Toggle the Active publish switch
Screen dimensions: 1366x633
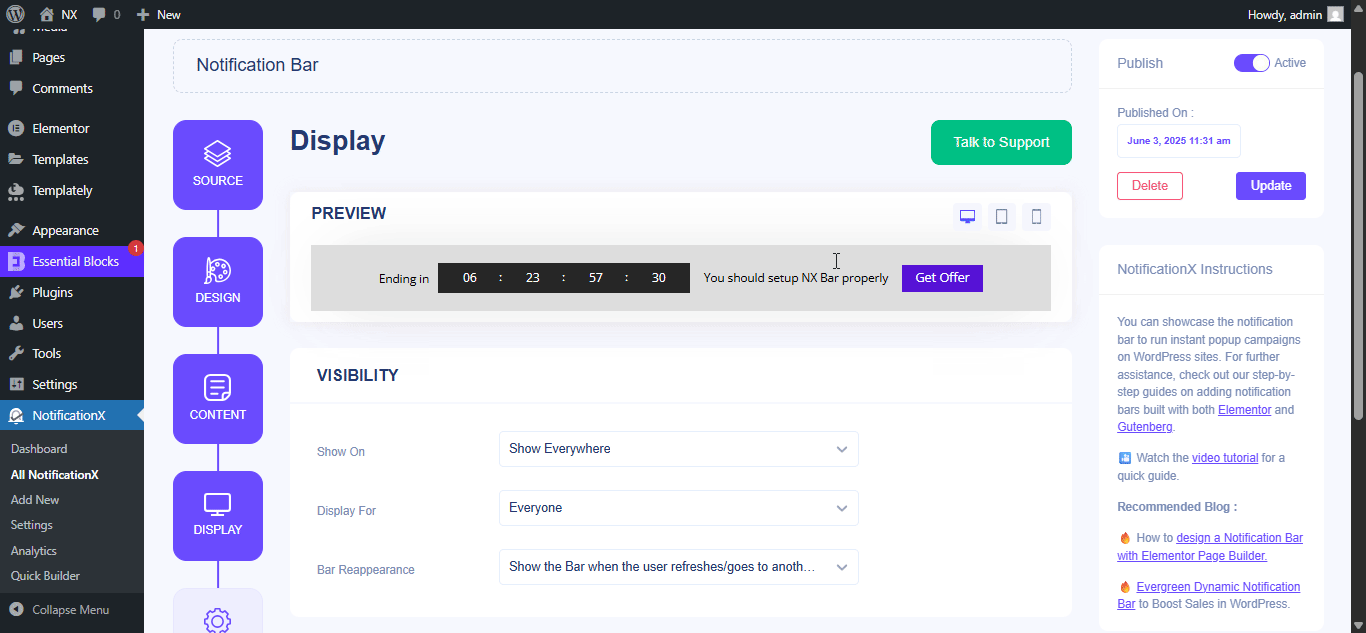point(1252,63)
